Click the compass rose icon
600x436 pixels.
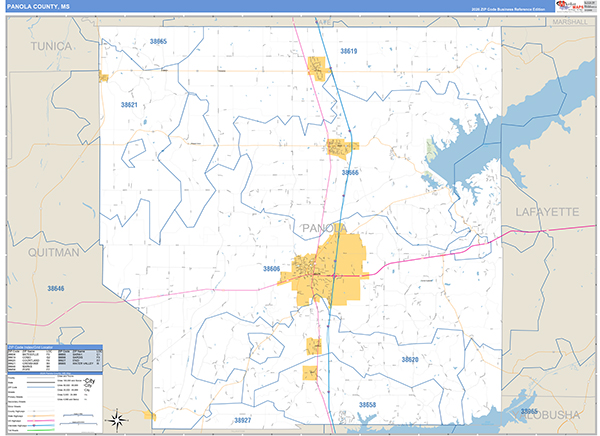click(118, 418)
